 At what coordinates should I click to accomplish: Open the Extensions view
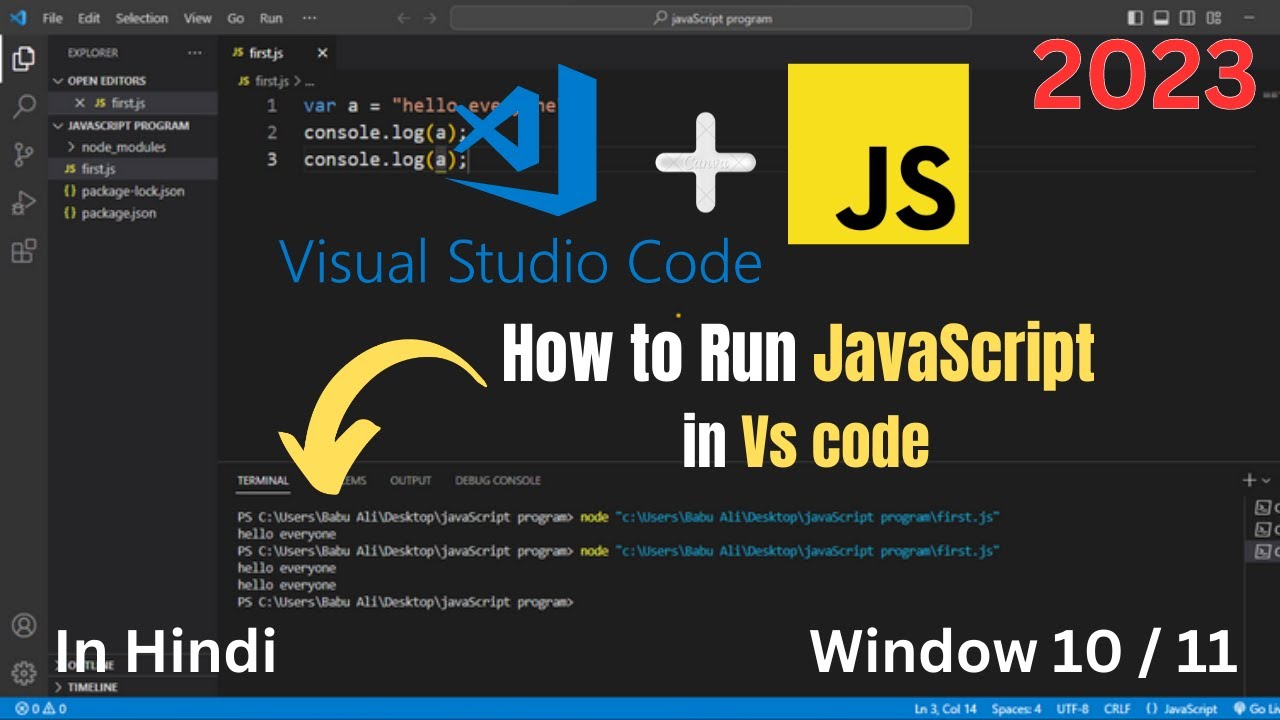[x=23, y=251]
